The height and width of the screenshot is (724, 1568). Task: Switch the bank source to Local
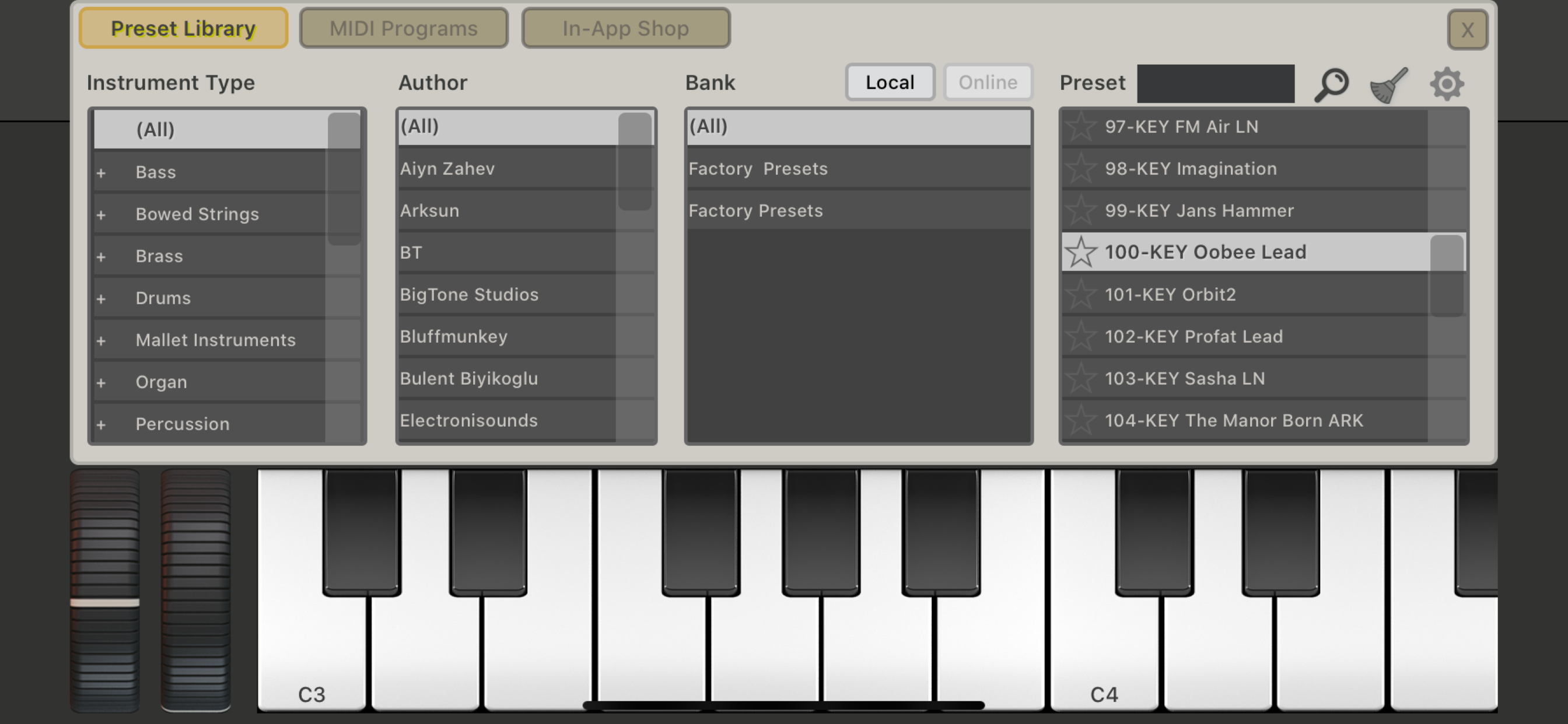(890, 82)
